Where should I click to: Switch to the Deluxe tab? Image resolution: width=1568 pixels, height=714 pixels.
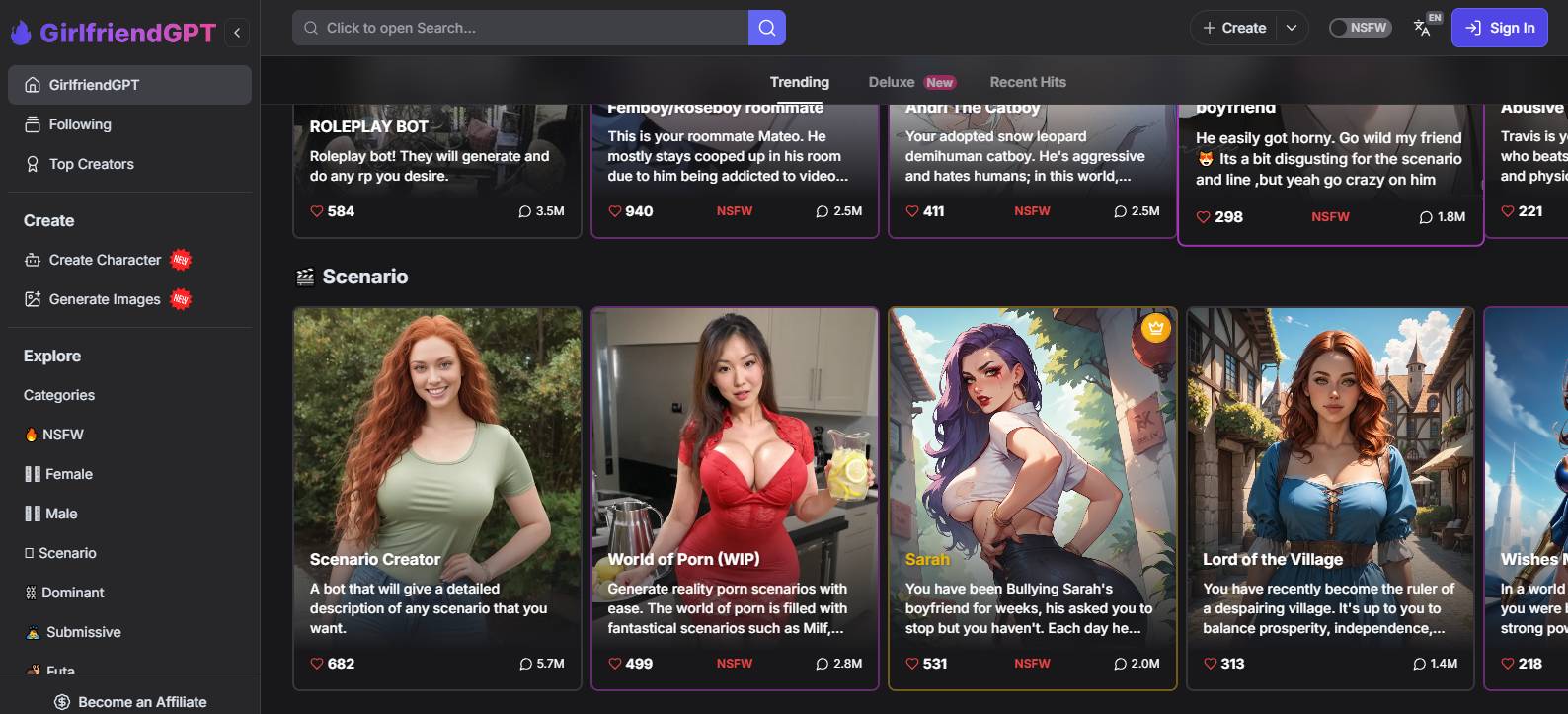[x=892, y=82]
